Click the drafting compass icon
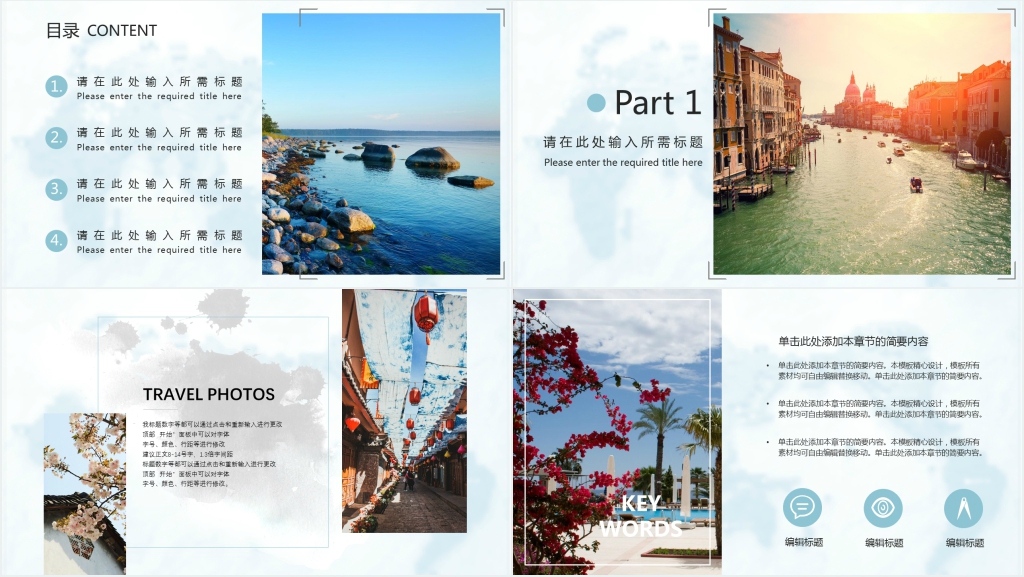The width and height of the screenshot is (1024, 577). [x=963, y=508]
